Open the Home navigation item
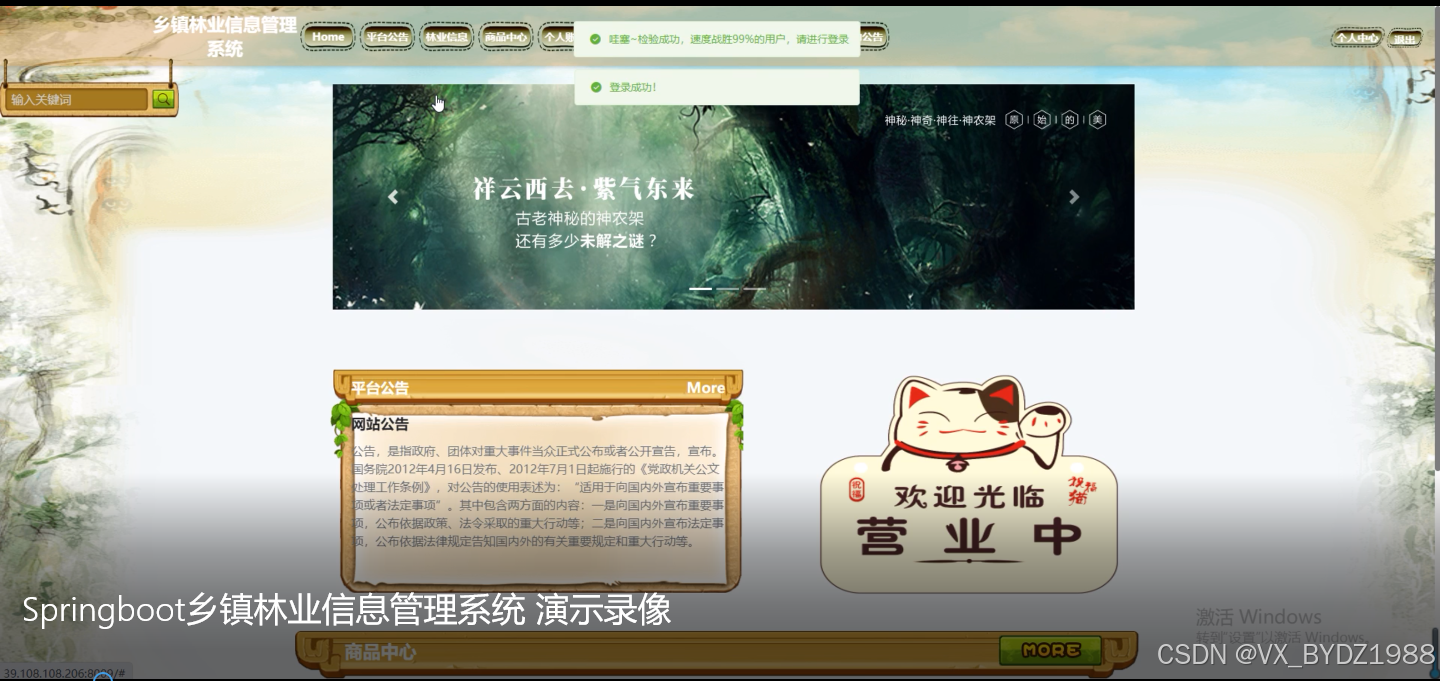This screenshot has height=681, width=1440. tap(328, 37)
